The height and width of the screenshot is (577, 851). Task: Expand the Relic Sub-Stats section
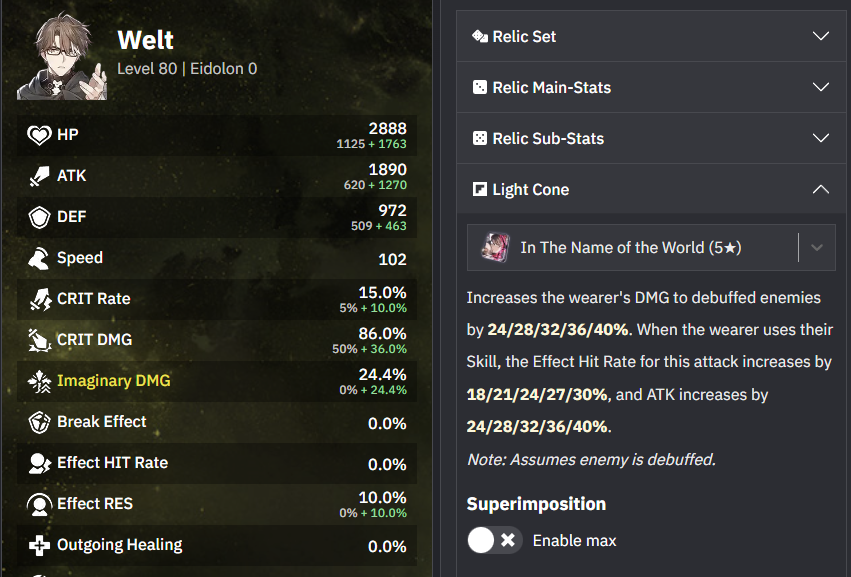[x=650, y=138]
